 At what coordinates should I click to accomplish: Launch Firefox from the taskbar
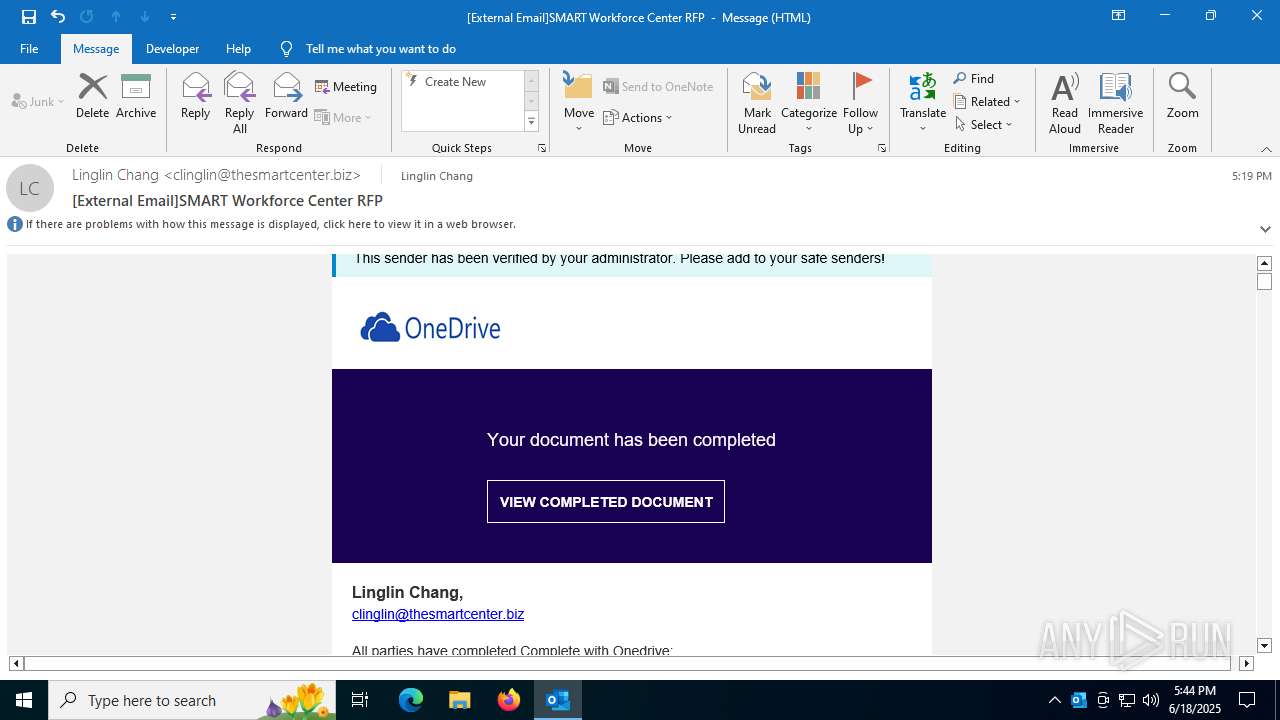coord(509,700)
